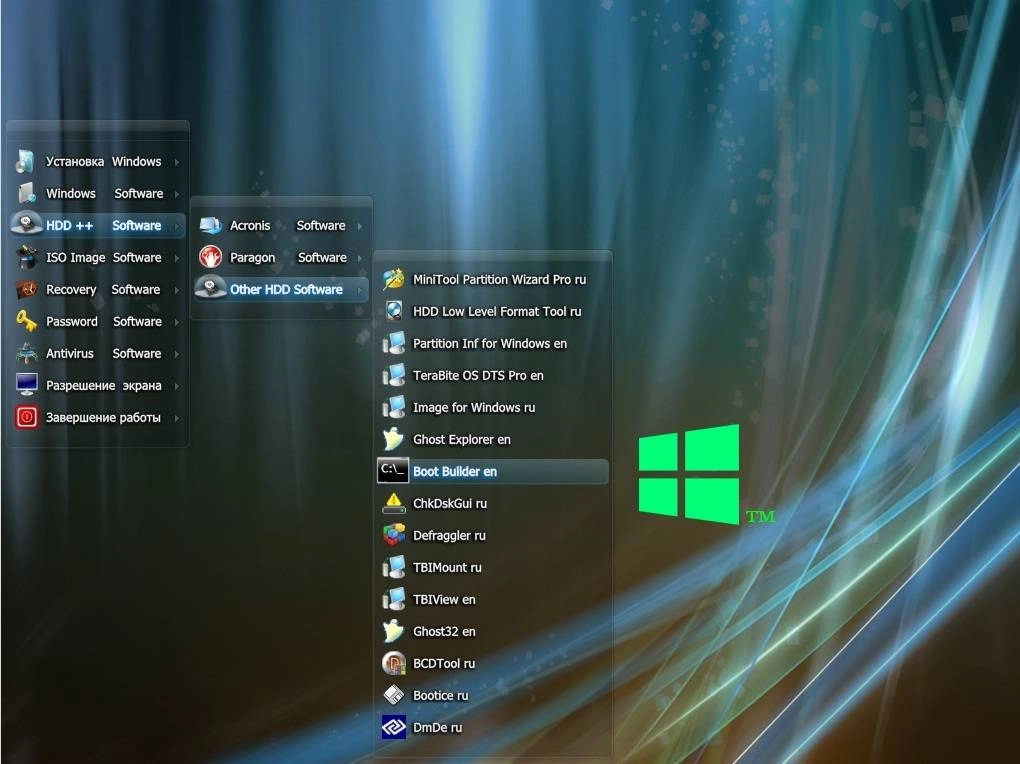Click the HDD ++ Software drive icon

point(27,224)
